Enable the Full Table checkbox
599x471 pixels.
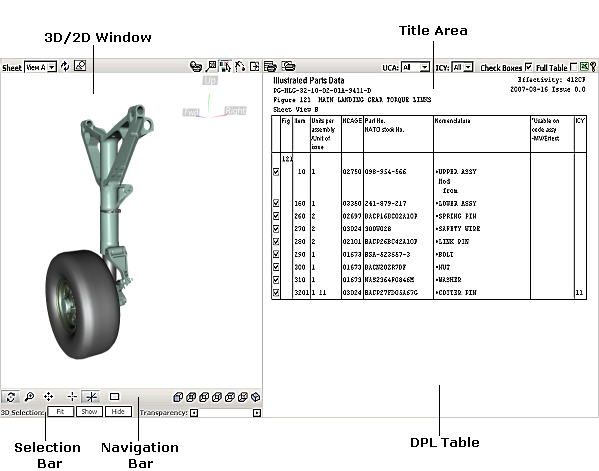(573, 67)
